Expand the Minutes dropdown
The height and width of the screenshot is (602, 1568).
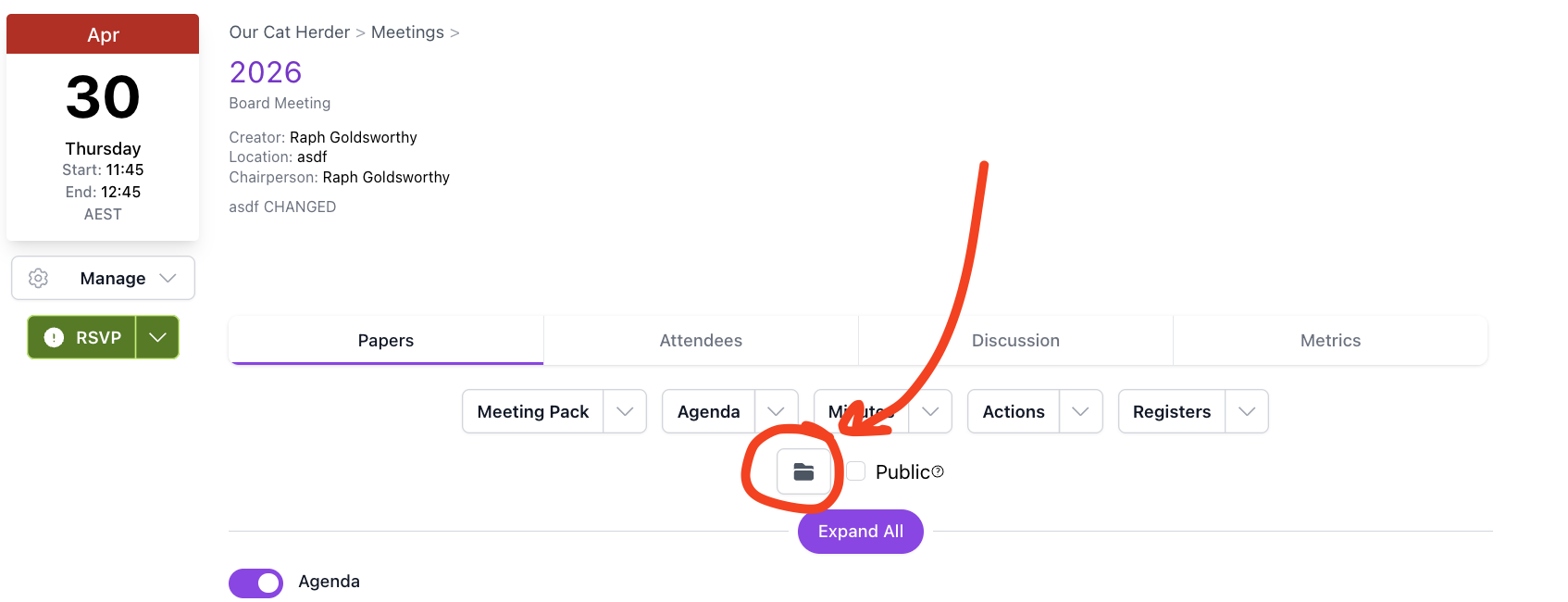tap(929, 411)
